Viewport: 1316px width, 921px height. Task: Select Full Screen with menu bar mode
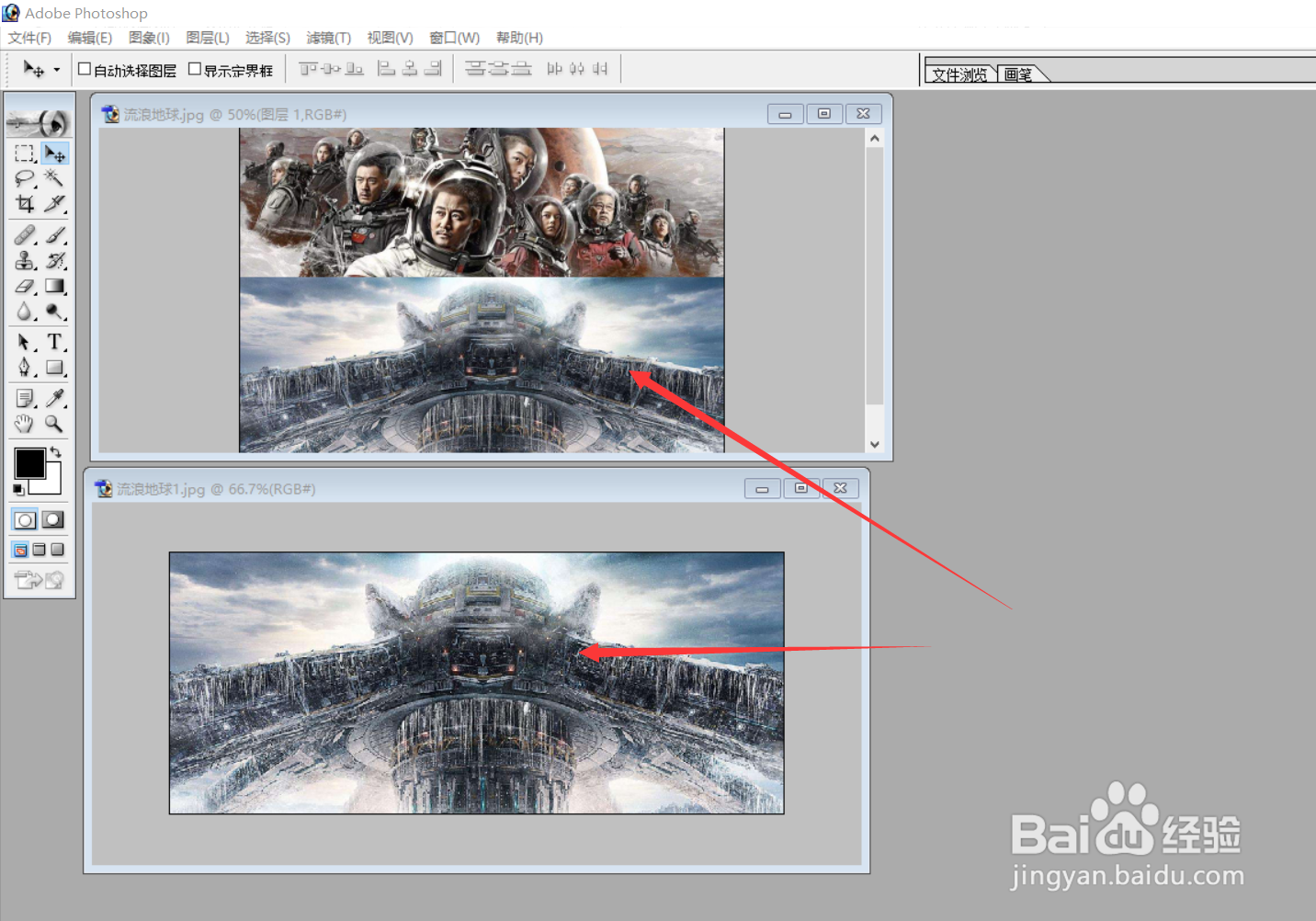coord(39,550)
